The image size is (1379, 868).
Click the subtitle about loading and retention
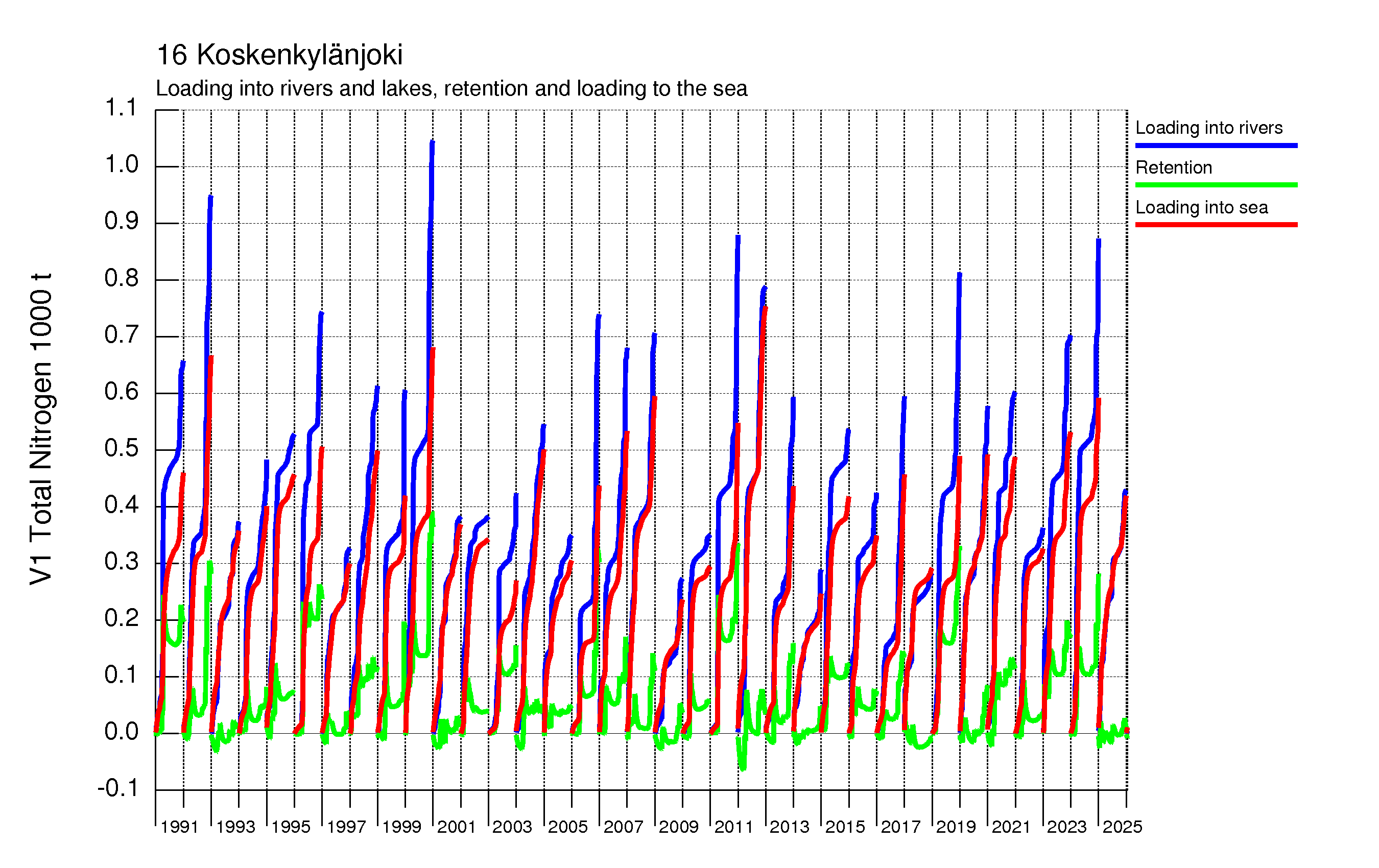[451, 89]
